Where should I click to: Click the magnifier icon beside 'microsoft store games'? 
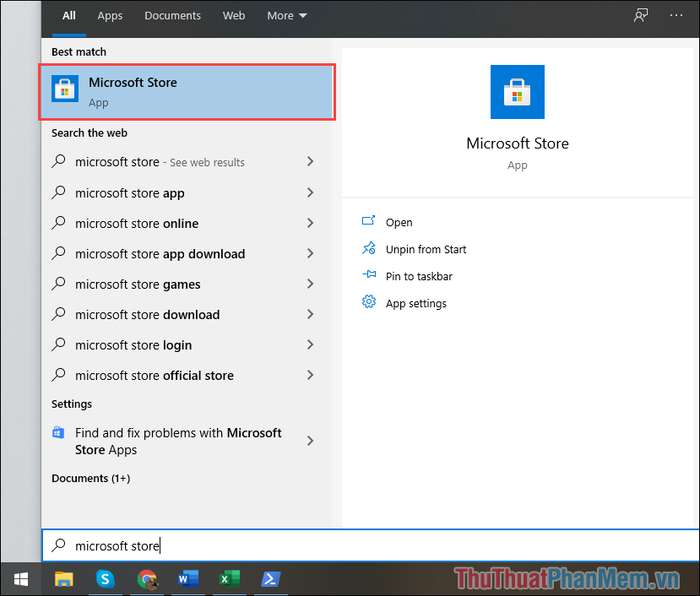pyautogui.click(x=58, y=283)
